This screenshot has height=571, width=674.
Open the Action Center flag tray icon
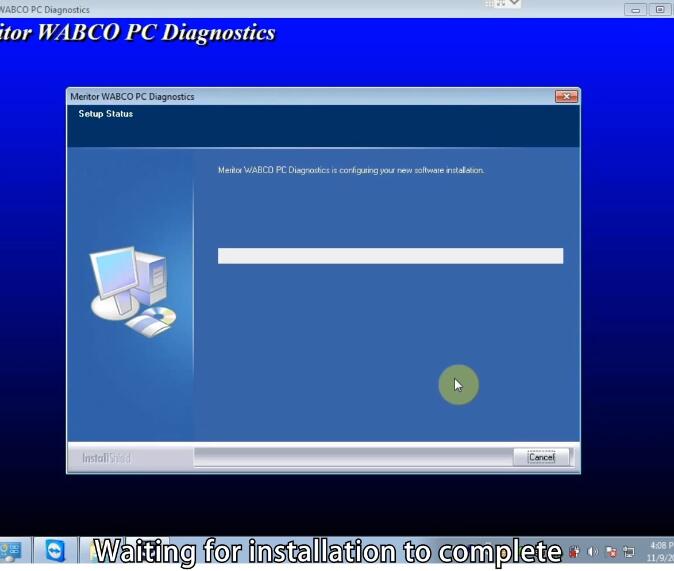(611, 551)
